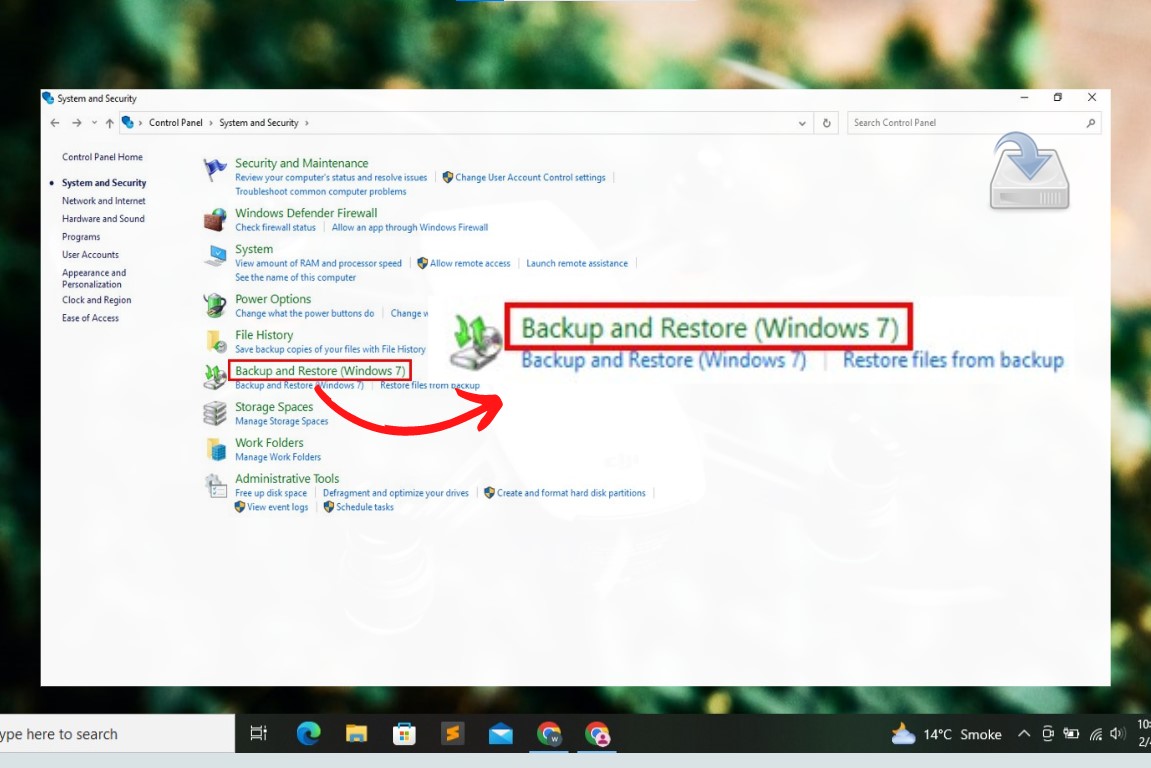Click the Windows Defender Firewall icon
The width and height of the screenshot is (1151, 768).
(215, 219)
